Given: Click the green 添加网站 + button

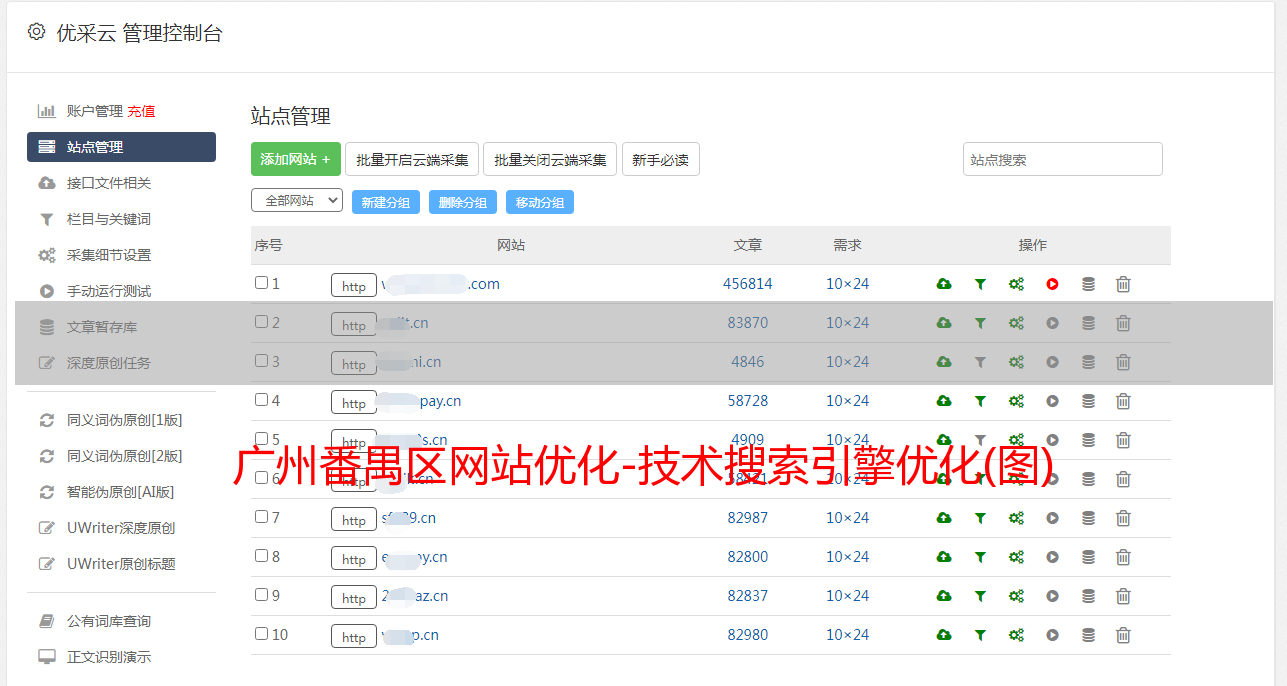Looking at the screenshot, I should point(296,159).
